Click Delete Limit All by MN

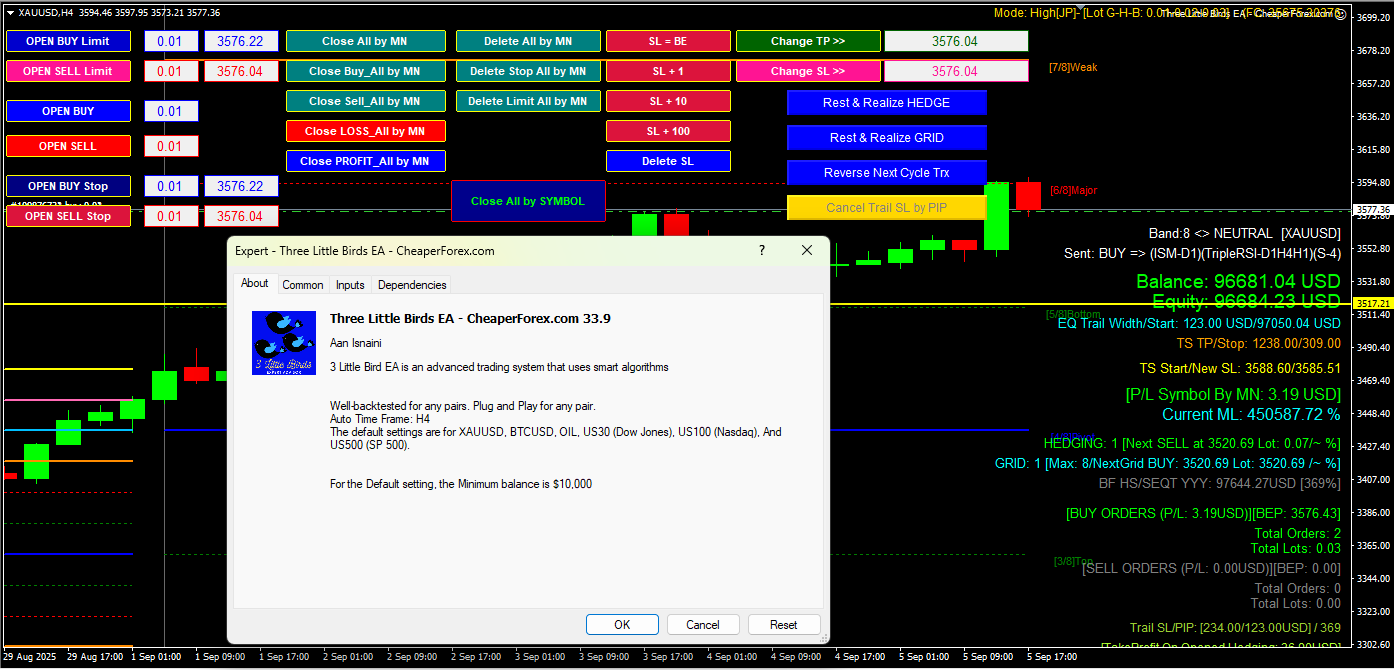pos(528,101)
